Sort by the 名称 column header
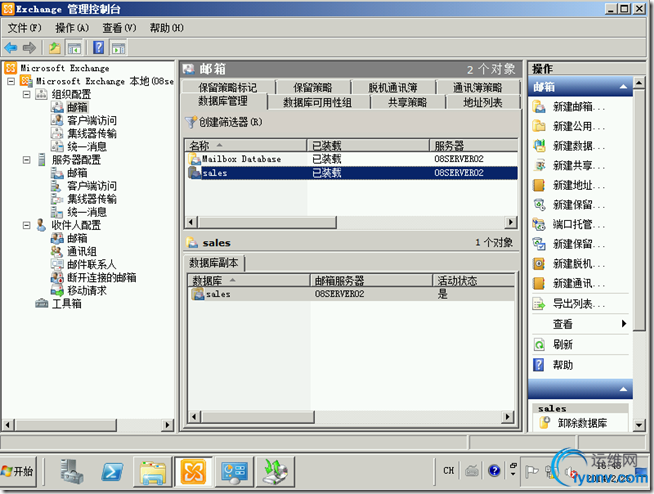Screen dimensions: 654x494 [x=246, y=145]
